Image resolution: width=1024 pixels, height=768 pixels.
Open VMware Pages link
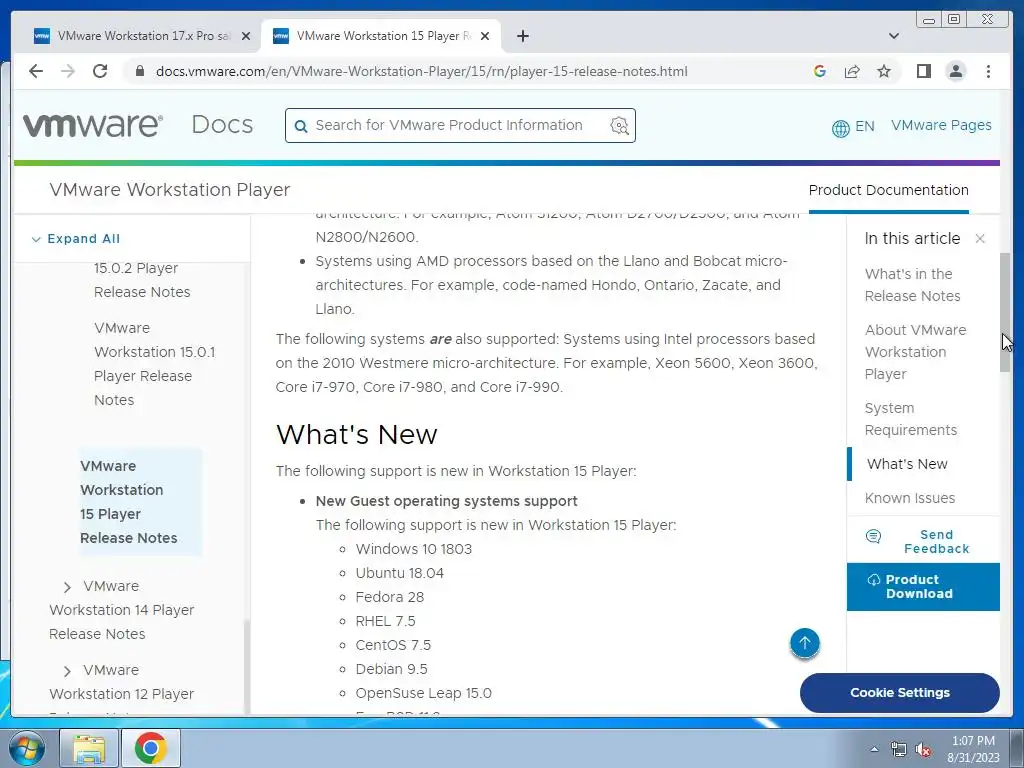(x=941, y=125)
